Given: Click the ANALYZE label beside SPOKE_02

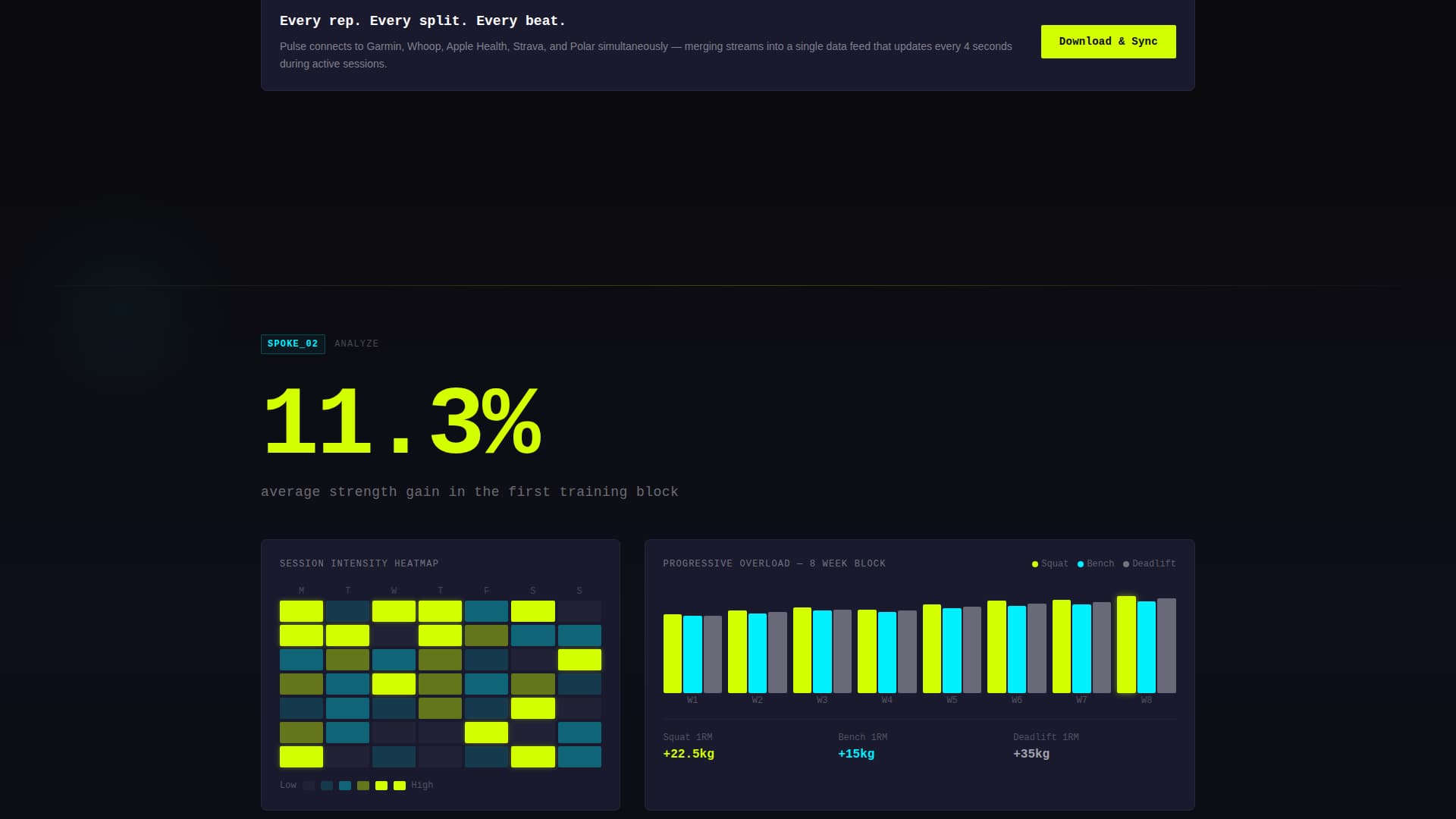Looking at the screenshot, I should point(356,344).
